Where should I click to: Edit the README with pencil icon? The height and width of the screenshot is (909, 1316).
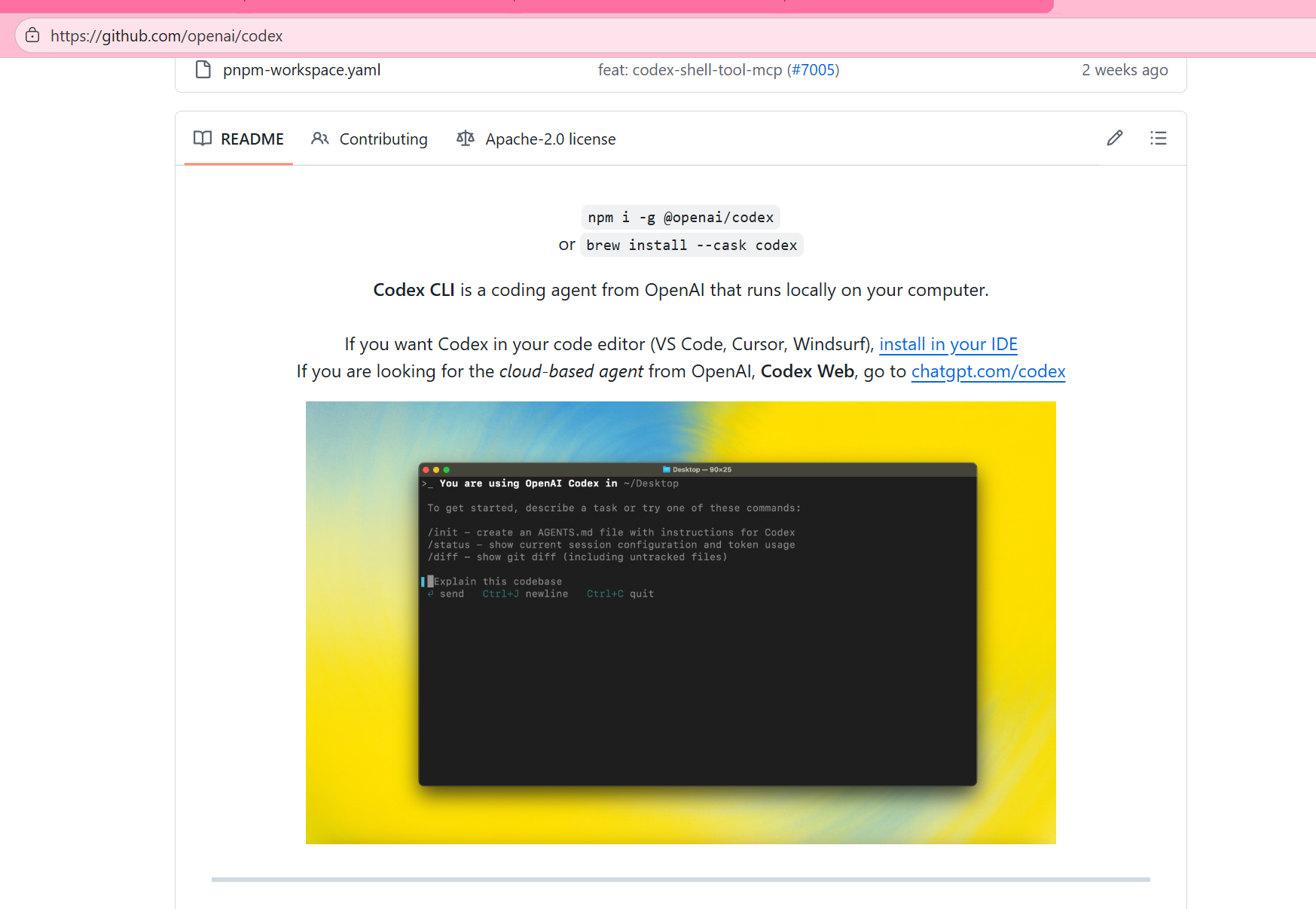tap(1115, 138)
